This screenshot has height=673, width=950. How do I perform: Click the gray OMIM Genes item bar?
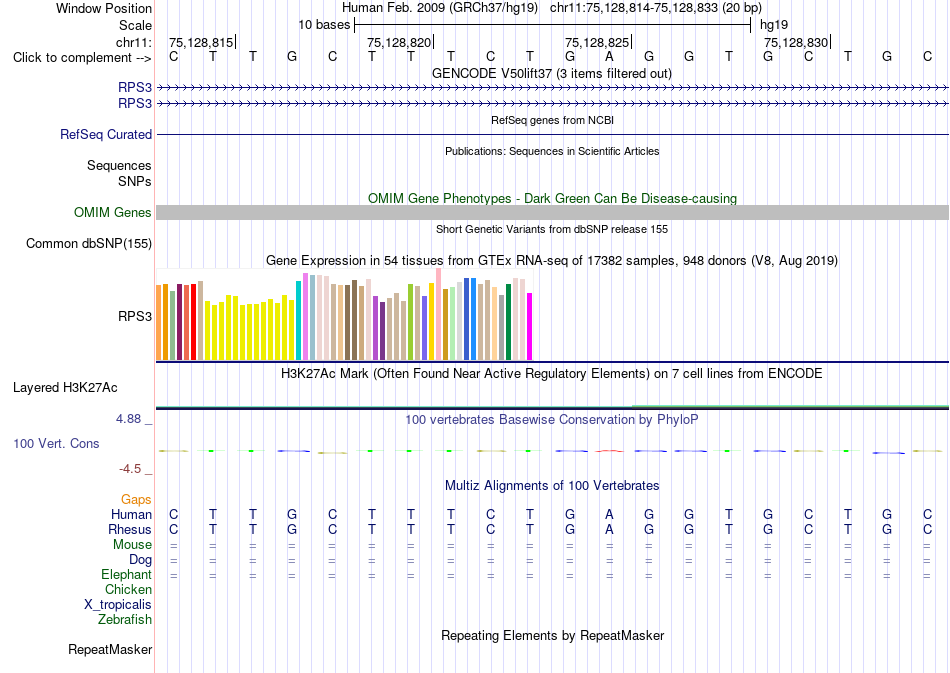point(553,212)
